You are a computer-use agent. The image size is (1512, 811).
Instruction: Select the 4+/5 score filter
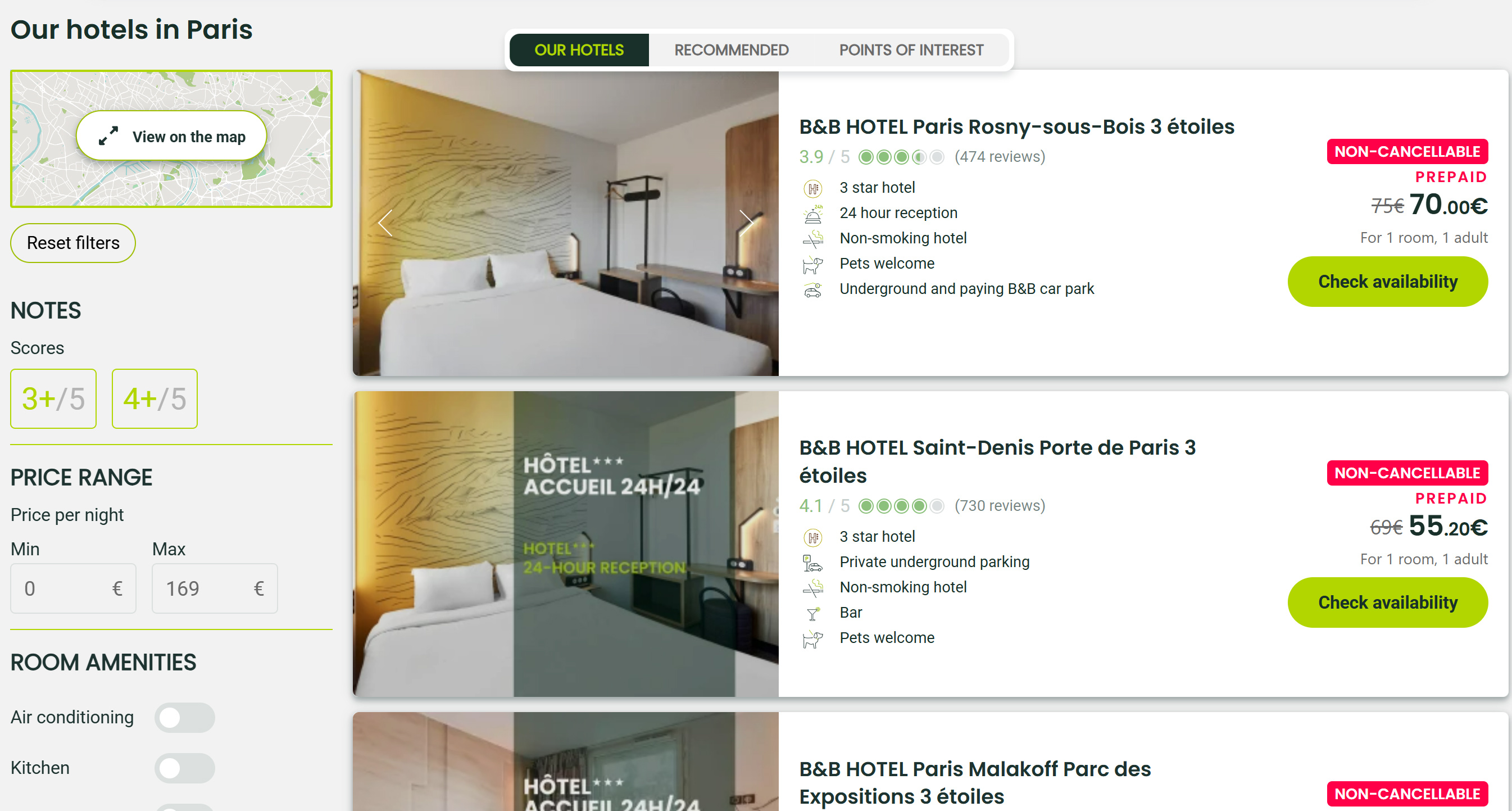[x=155, y=398]
